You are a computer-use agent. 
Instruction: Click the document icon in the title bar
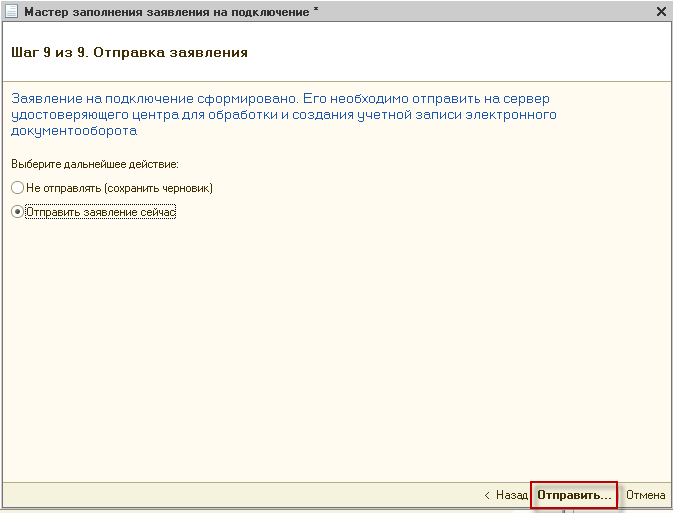click(11, 11)
